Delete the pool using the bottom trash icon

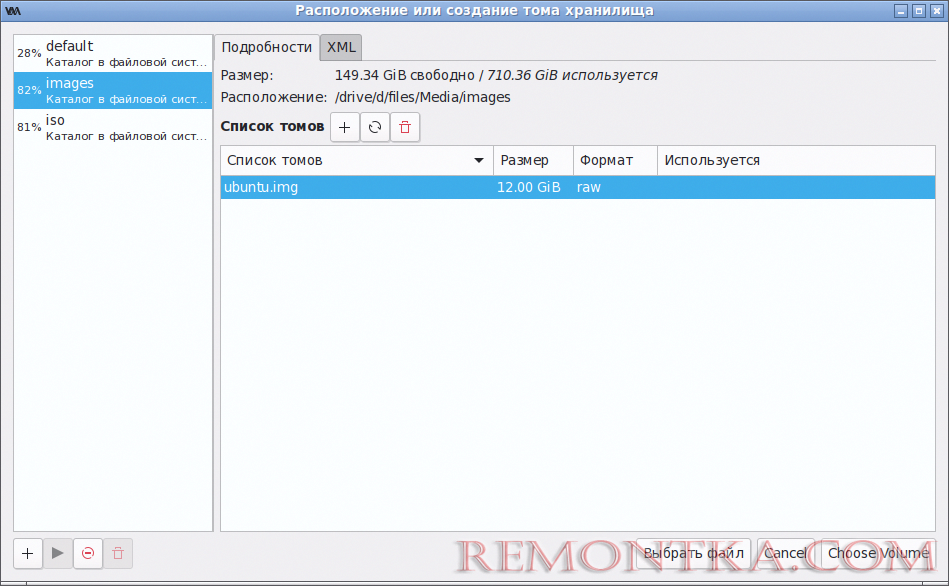(x=118, y=553)
